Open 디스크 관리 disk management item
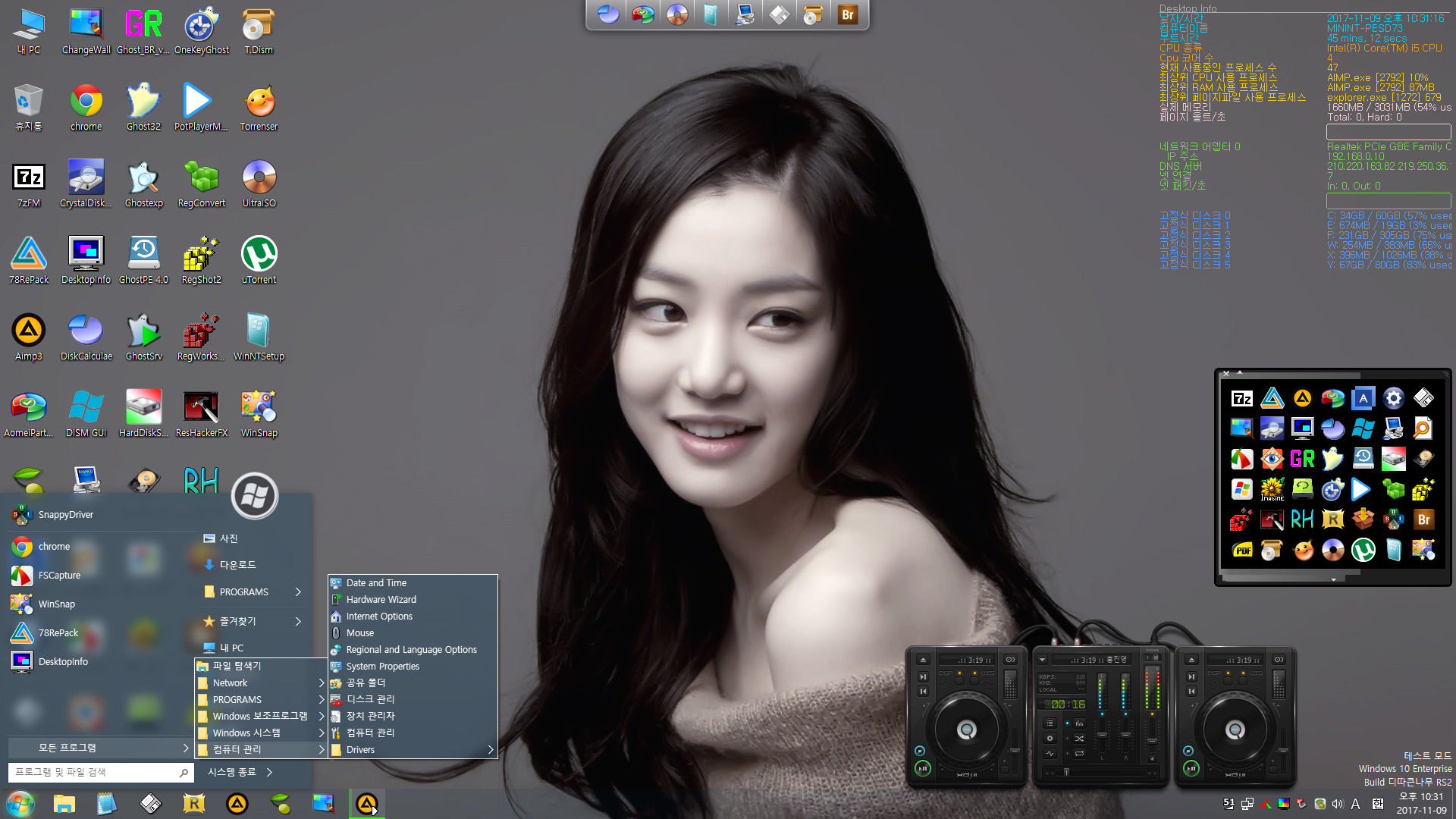Screen dimensions: 1456x819 [413, 699]
